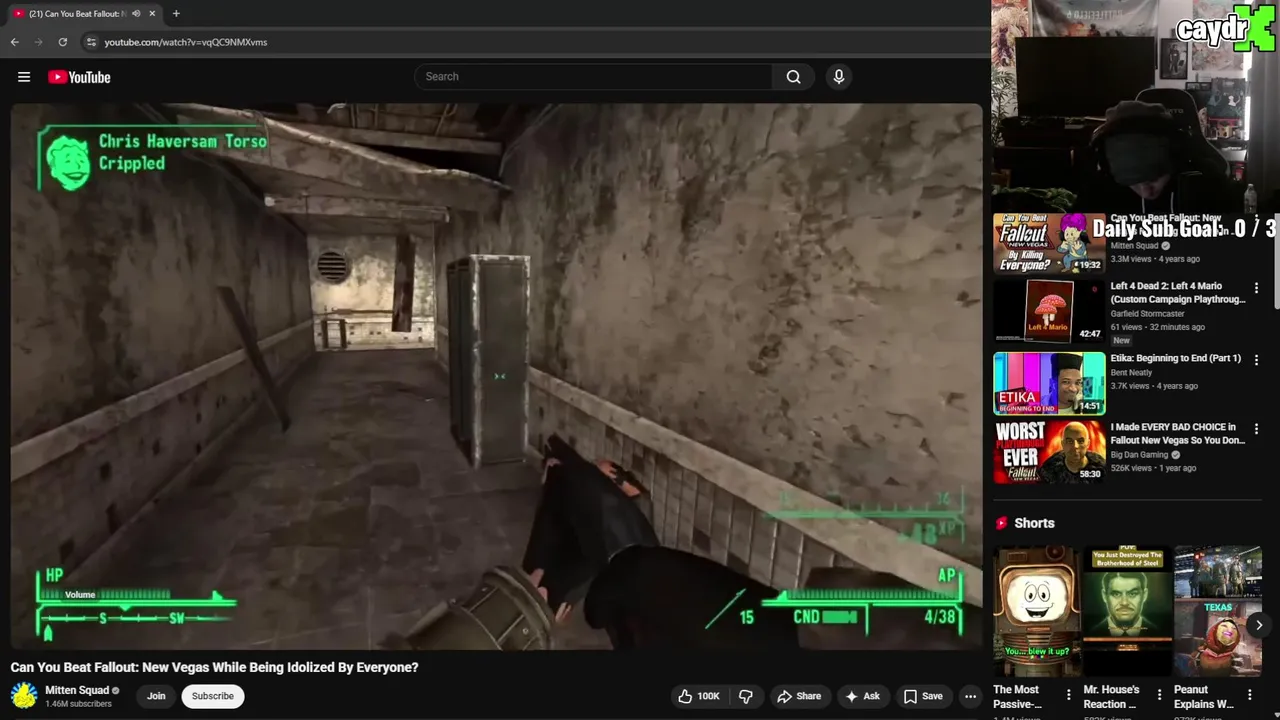View site information icon in the address bar
This screenshot has height=720, width=1280.
point(91,42)
